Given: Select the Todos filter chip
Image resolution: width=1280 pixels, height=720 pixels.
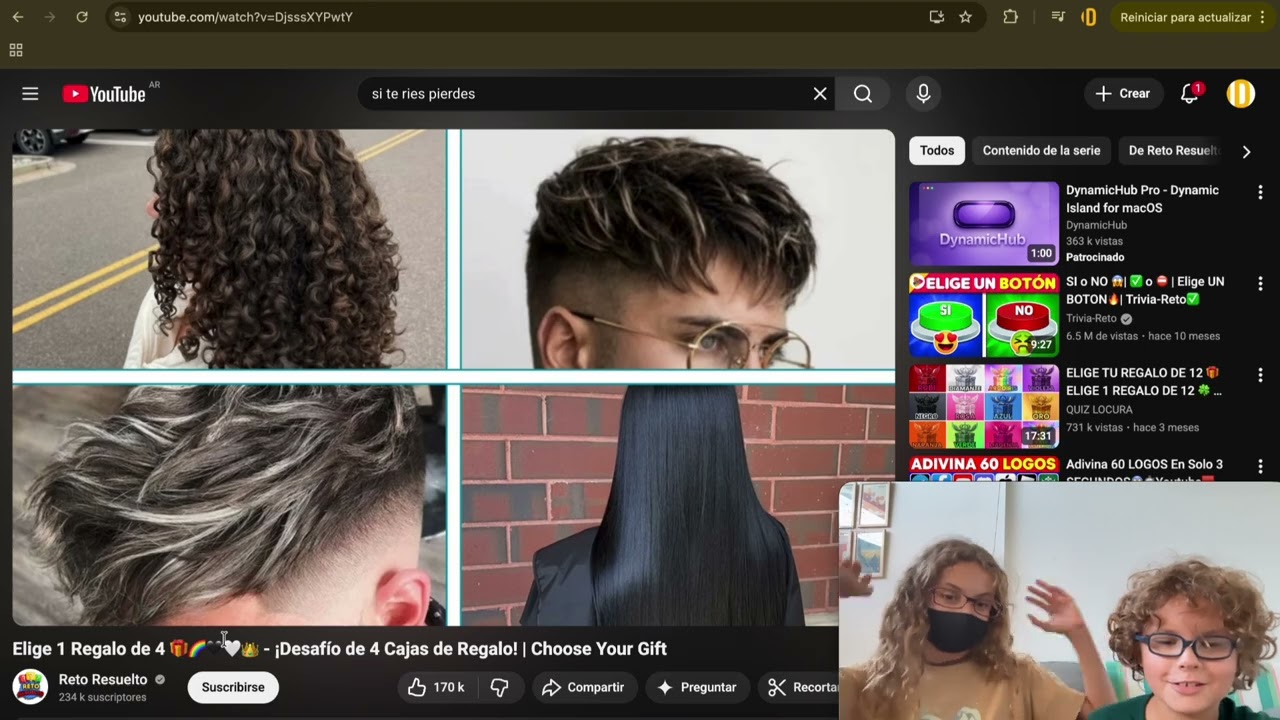Looking at the screenshot, I should coord(937,150).
